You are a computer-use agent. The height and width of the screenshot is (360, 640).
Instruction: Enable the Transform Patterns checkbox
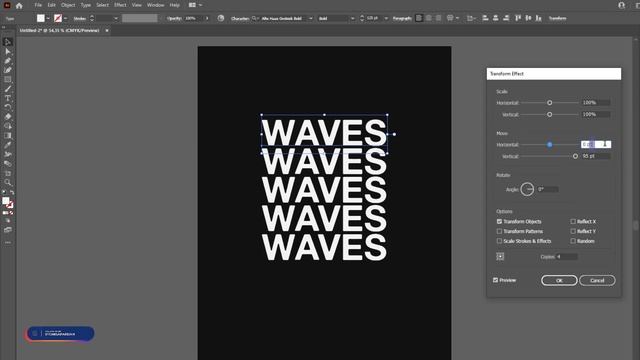click(x=499, y=231)
